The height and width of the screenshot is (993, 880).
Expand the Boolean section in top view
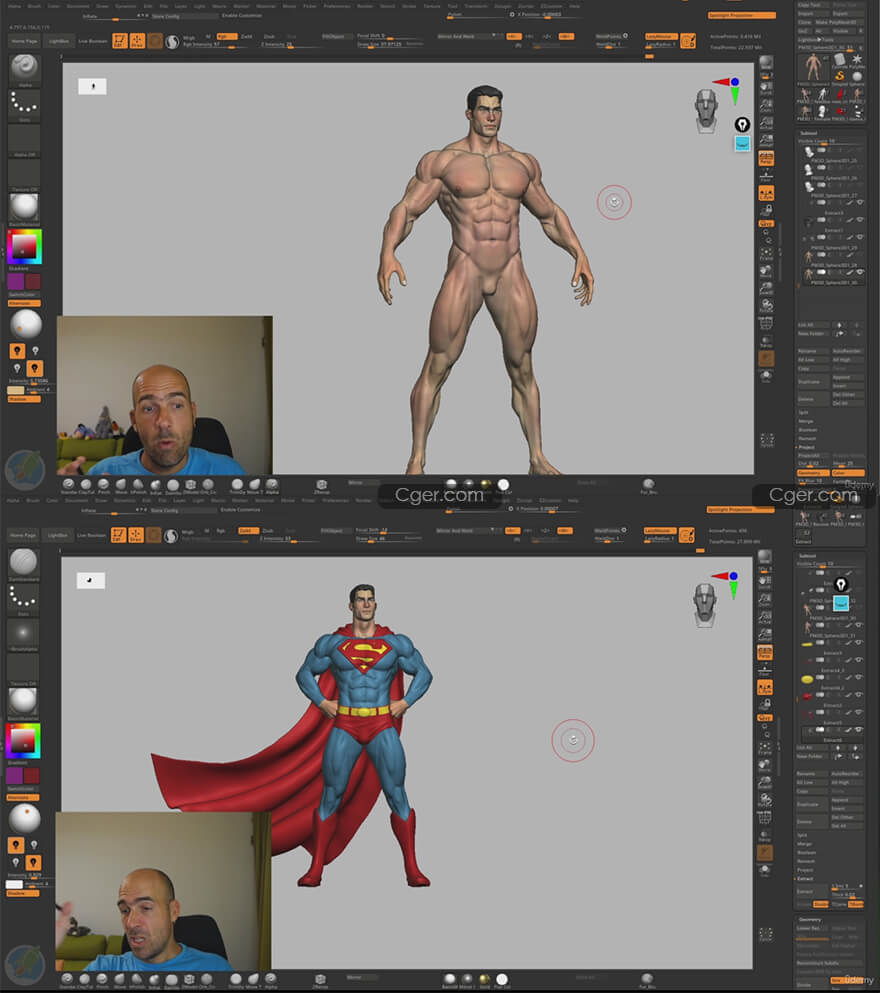tap(807, 430)
